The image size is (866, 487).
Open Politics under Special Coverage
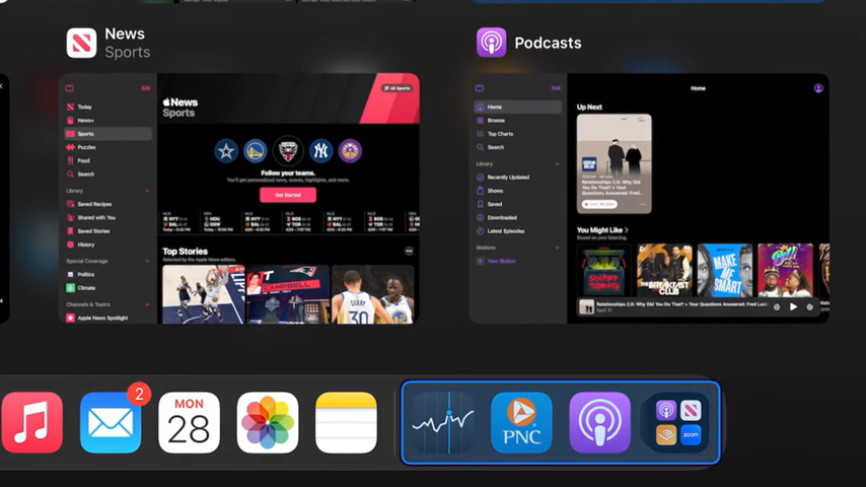click(108, 274)
